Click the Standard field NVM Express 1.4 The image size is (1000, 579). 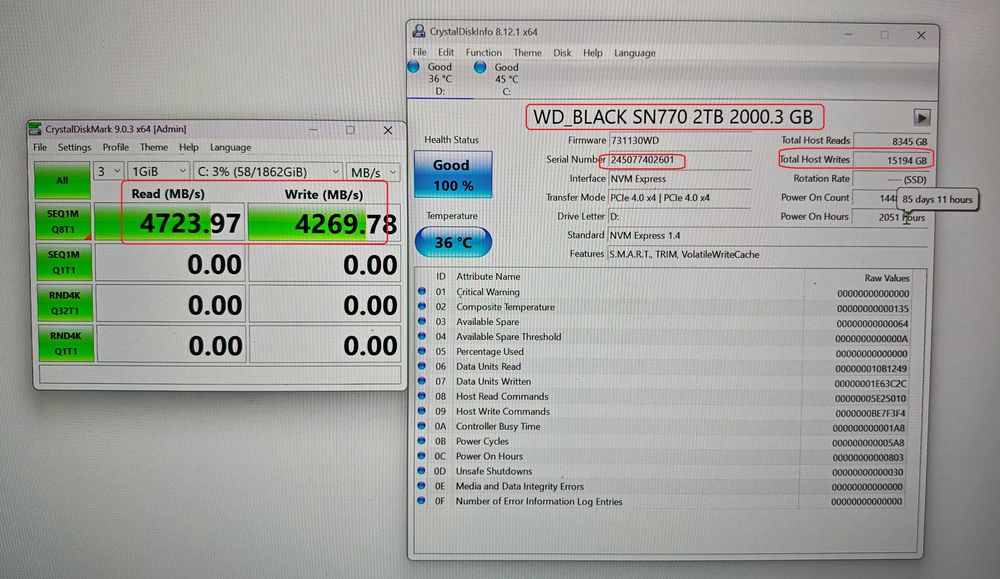[x=767, y=235]
